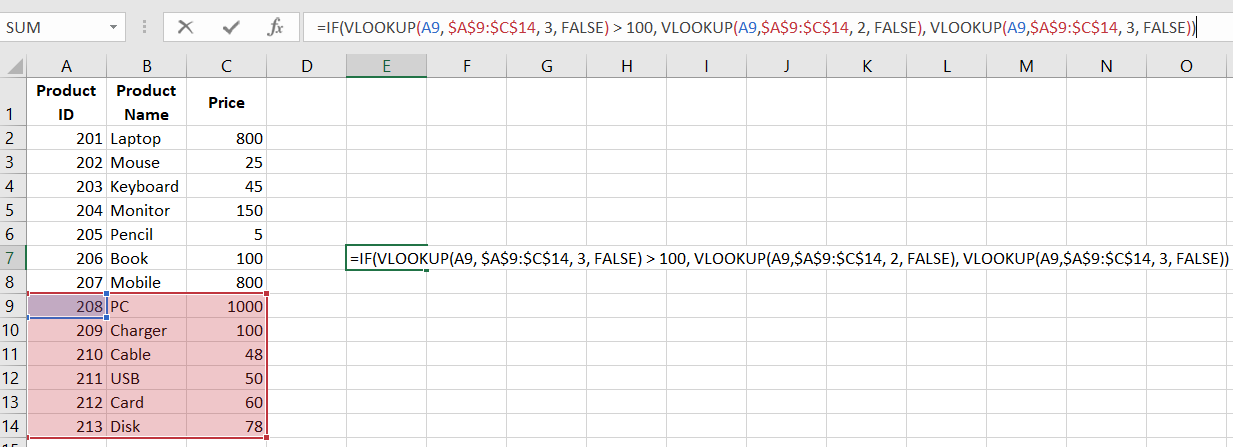Click cell containing "Book"
This screenshot has height=447, width=1233.
146,258
